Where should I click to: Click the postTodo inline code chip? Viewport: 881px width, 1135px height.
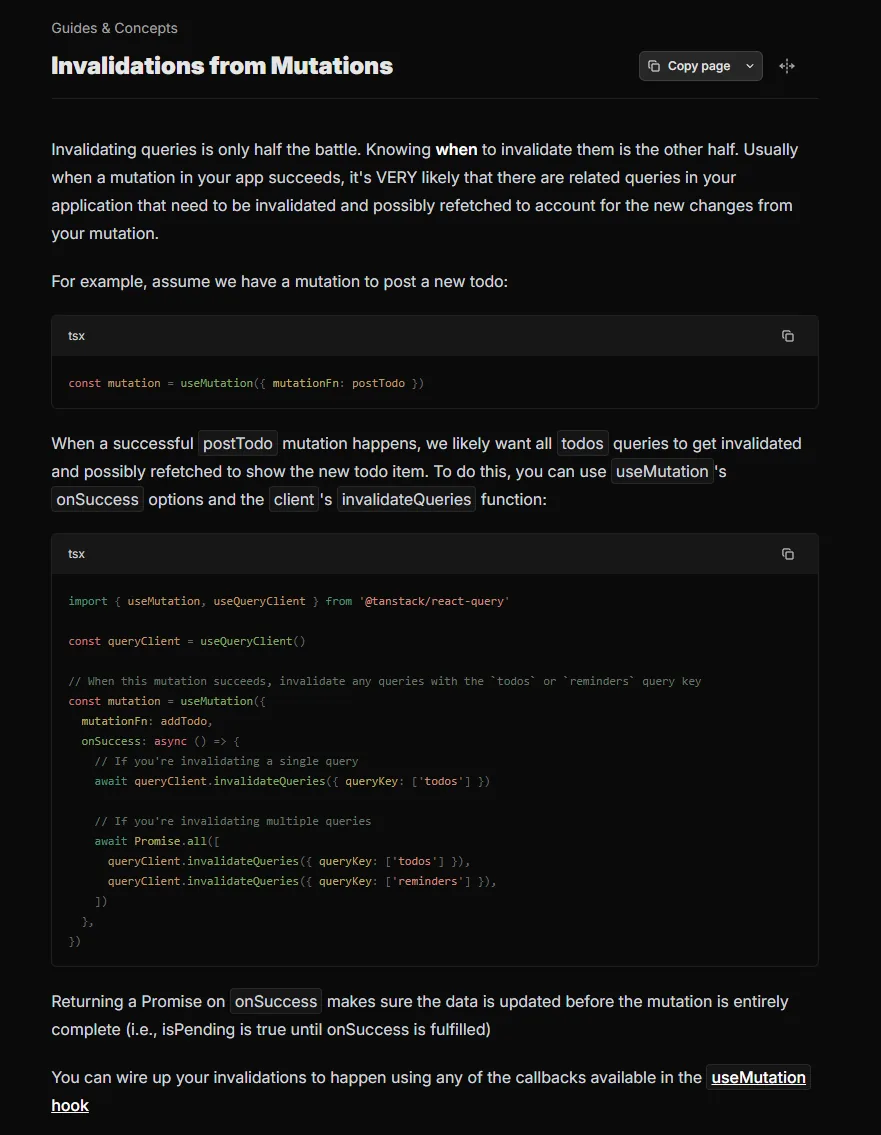tap(237, 443)
